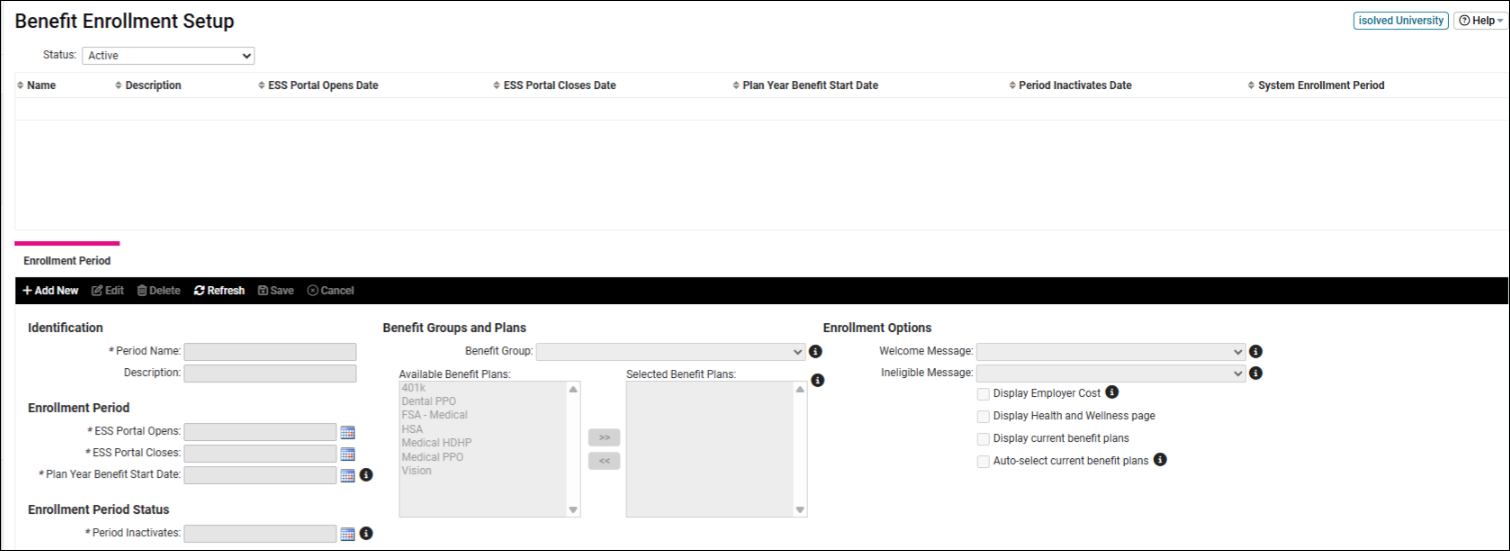
Task: Select Dental PPO in Available Benefit Plans
Action: 429,401
